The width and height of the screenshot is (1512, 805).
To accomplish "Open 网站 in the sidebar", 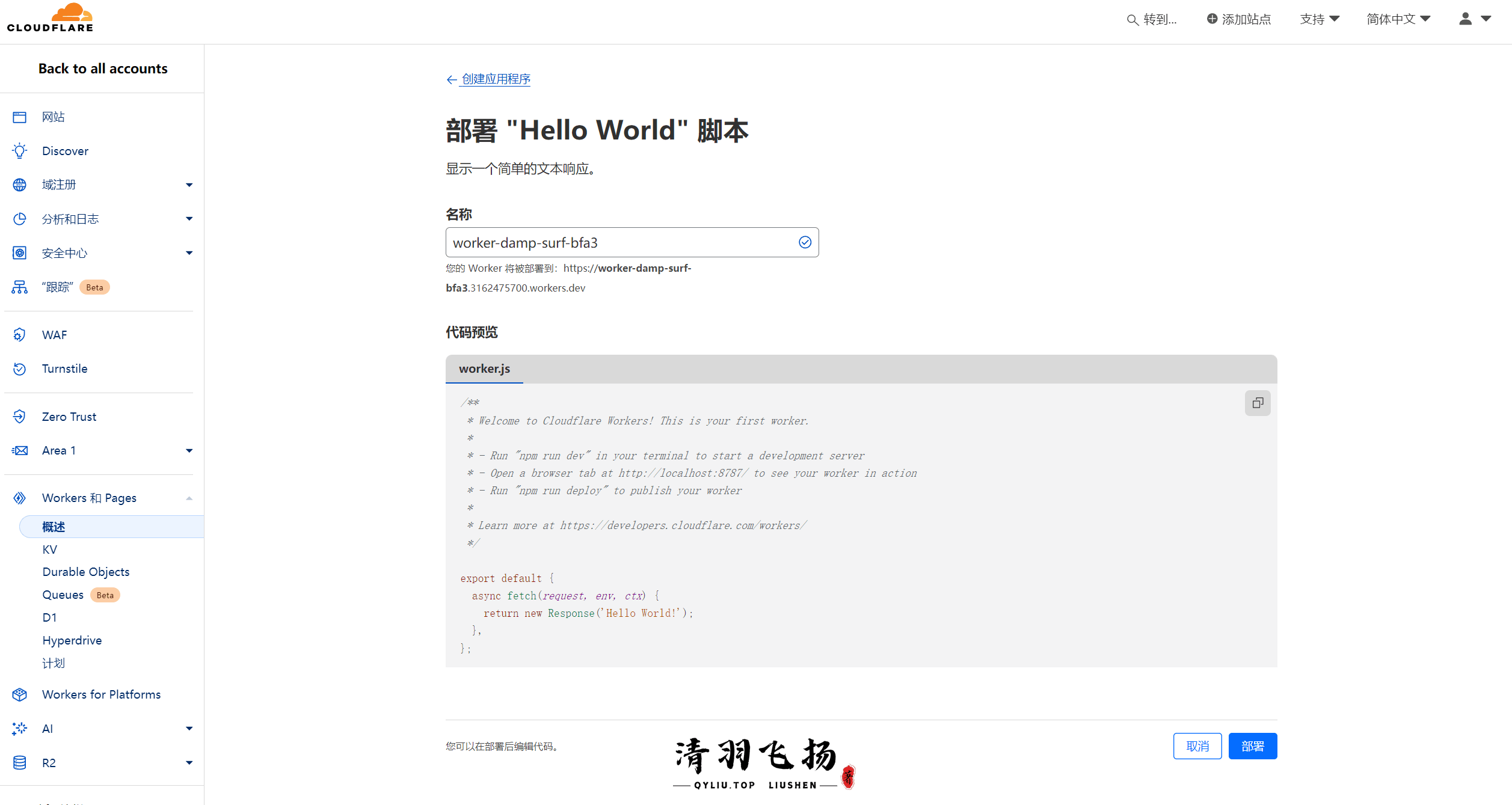I will pos(54,117).
